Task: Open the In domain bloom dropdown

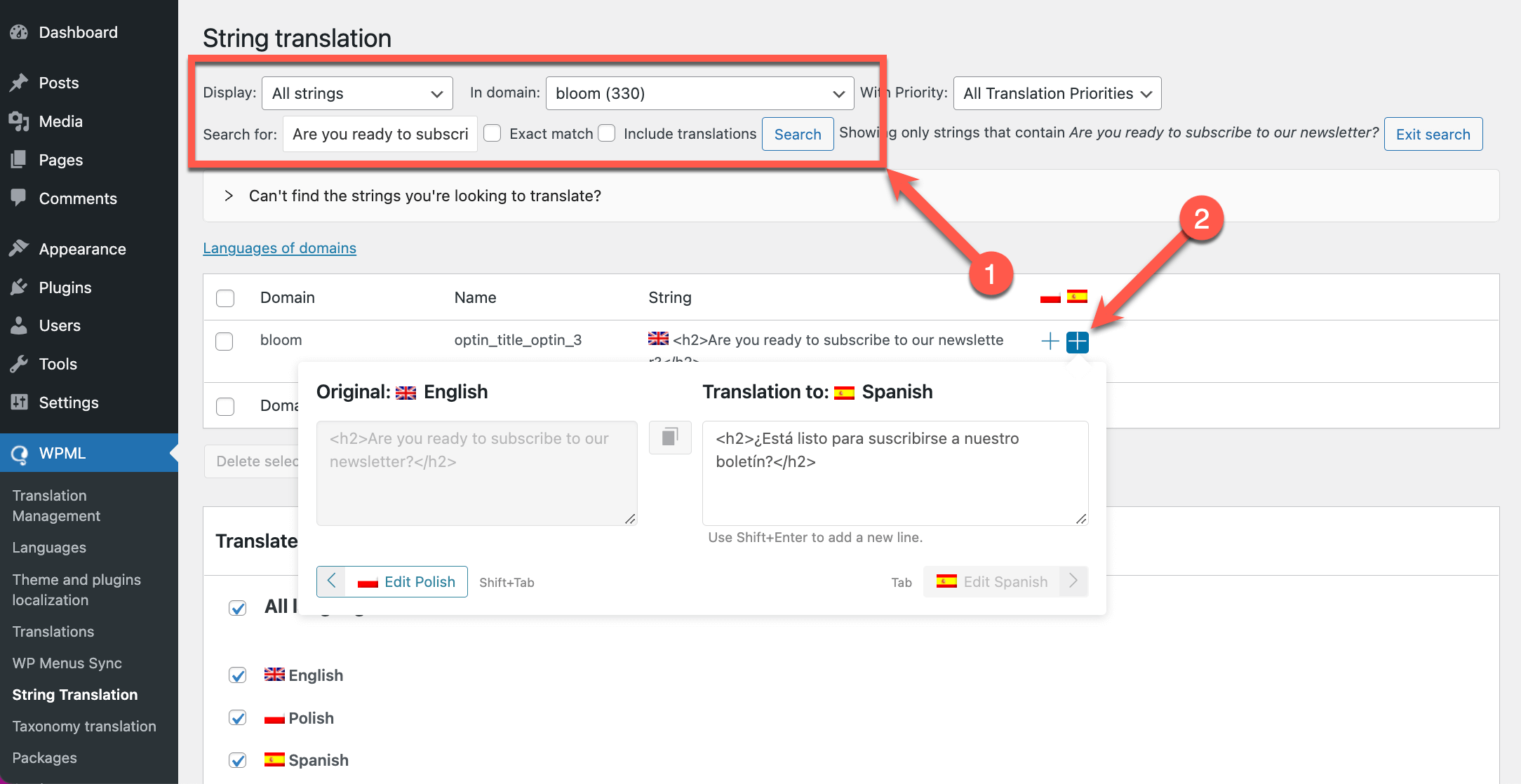Action: [x=699, y=93]
